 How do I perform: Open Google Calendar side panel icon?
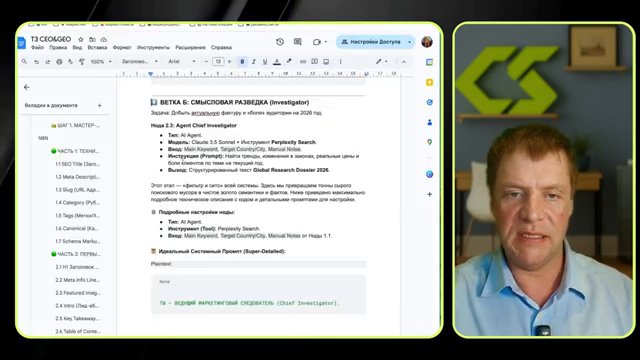(429, 62)
